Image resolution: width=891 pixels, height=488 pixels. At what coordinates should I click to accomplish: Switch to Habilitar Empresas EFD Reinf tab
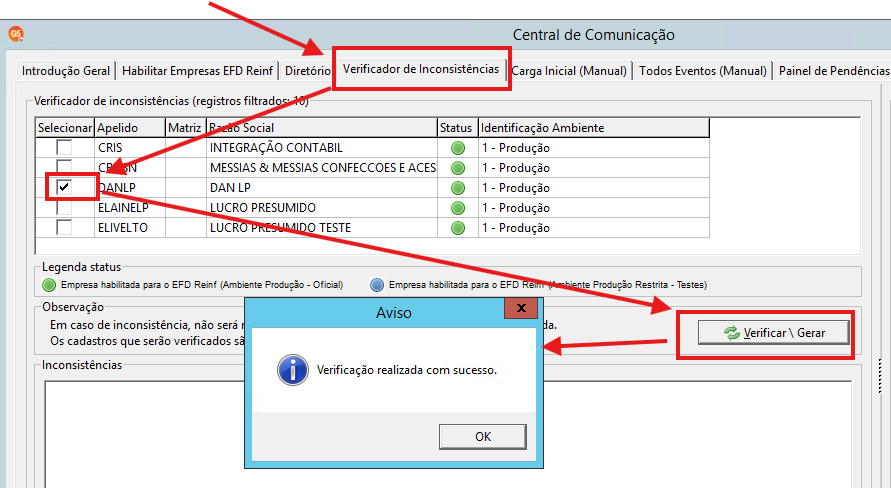(x=197, y=71)
